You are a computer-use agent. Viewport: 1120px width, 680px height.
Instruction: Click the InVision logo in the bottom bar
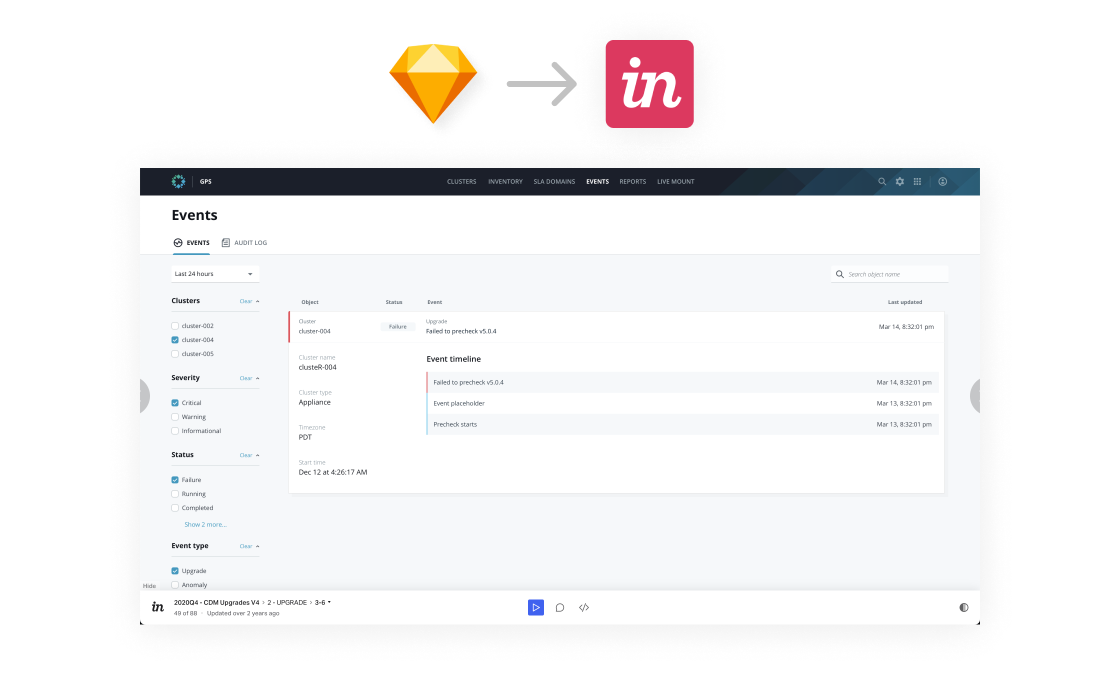158,607
